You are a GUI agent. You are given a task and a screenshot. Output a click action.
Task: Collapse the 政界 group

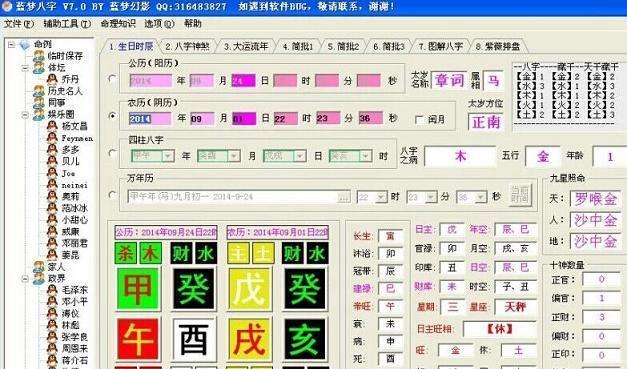tap(25, 279)
